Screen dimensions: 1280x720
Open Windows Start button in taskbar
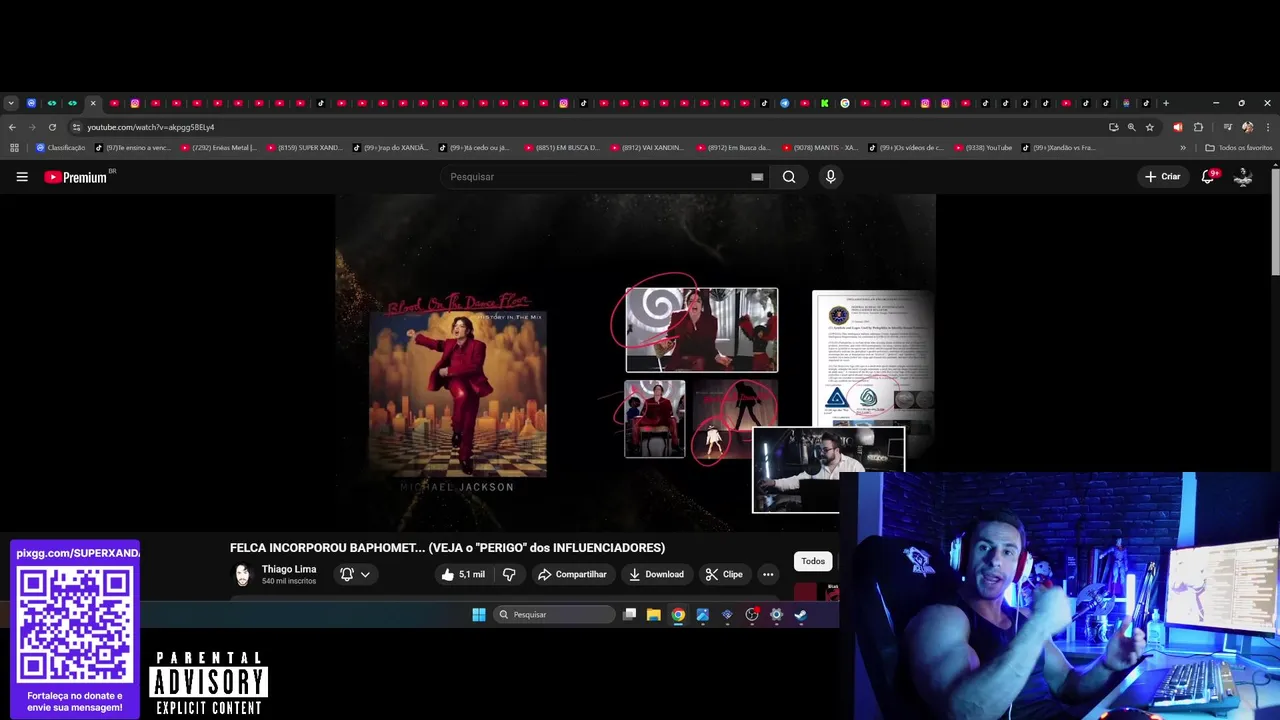point(479,615)
